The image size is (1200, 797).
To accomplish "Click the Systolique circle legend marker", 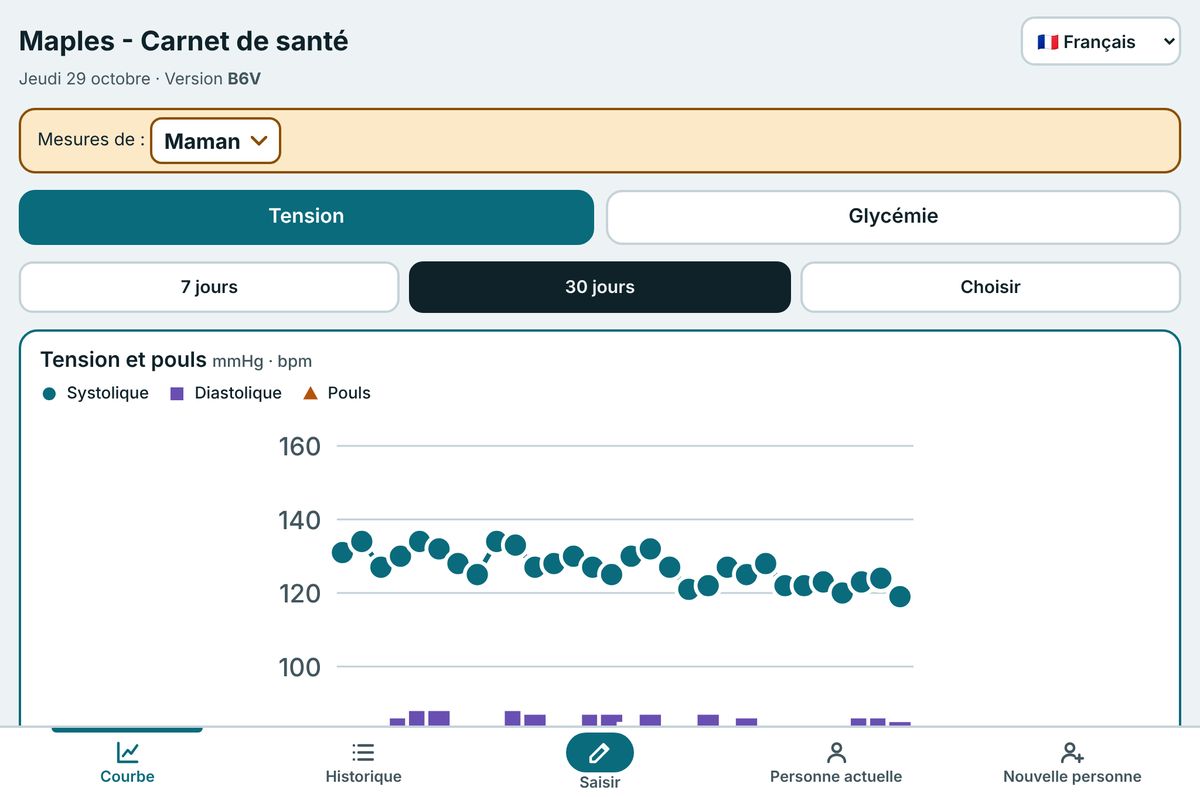I will (49, 394).
